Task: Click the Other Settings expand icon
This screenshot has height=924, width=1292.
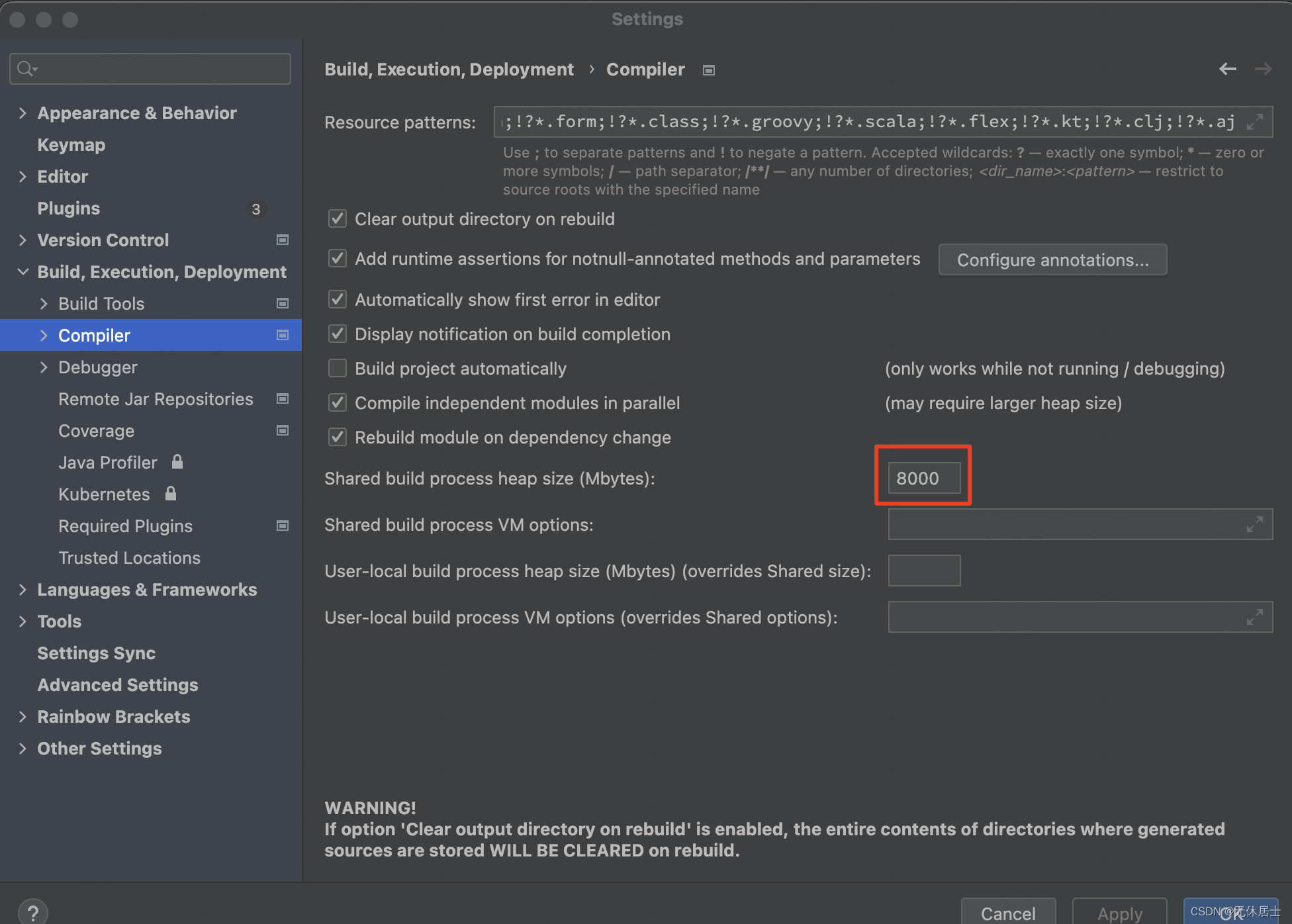Action: (22, 748)
